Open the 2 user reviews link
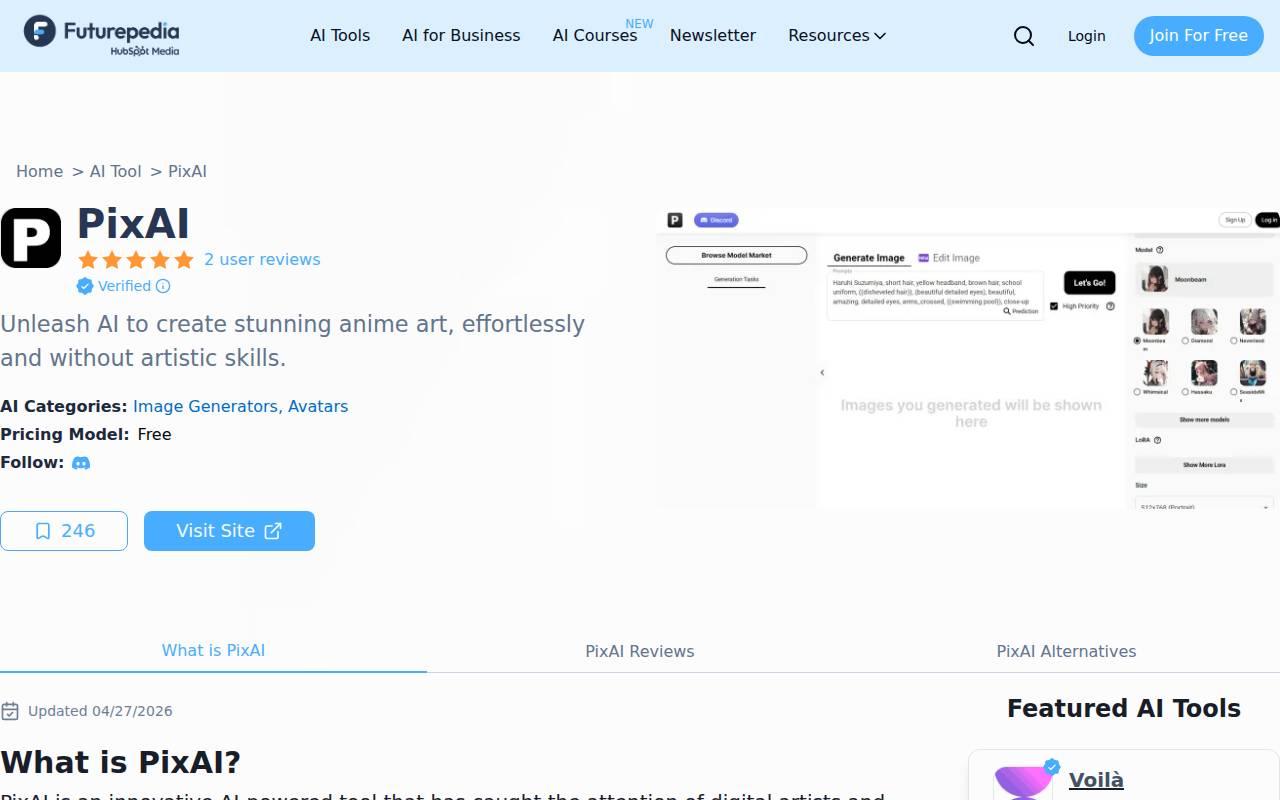 coord(262,260)
